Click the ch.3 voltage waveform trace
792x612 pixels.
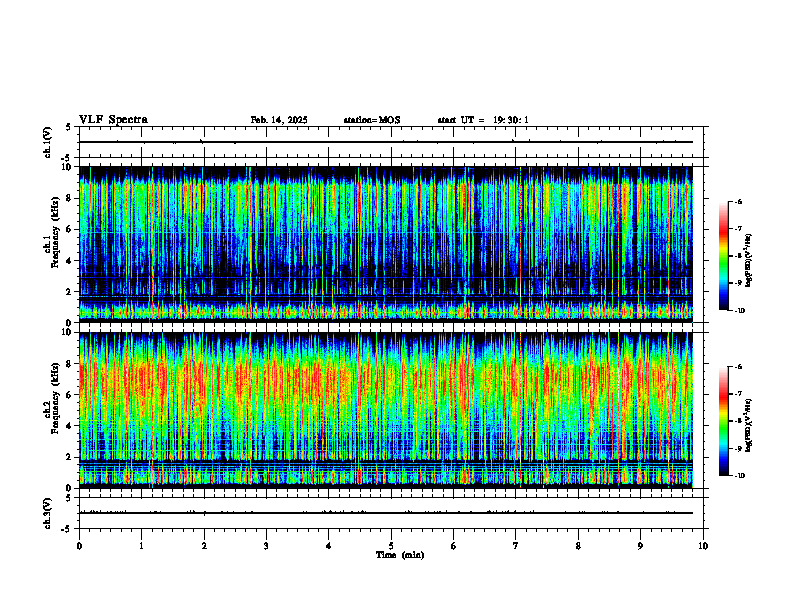386,513
